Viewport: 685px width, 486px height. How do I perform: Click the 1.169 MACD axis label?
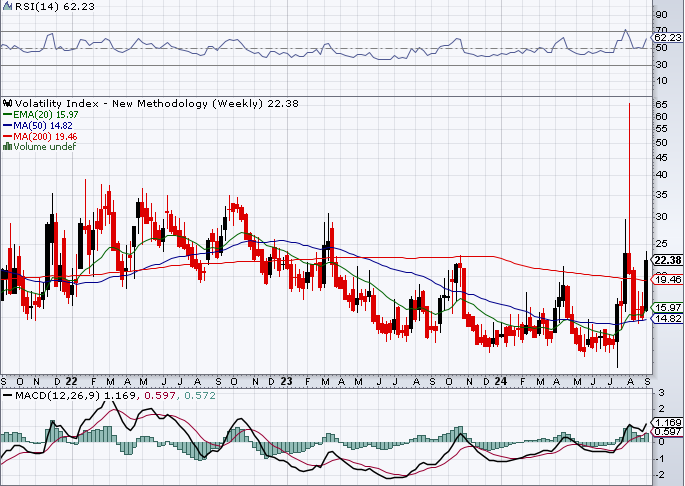[667, 422]
